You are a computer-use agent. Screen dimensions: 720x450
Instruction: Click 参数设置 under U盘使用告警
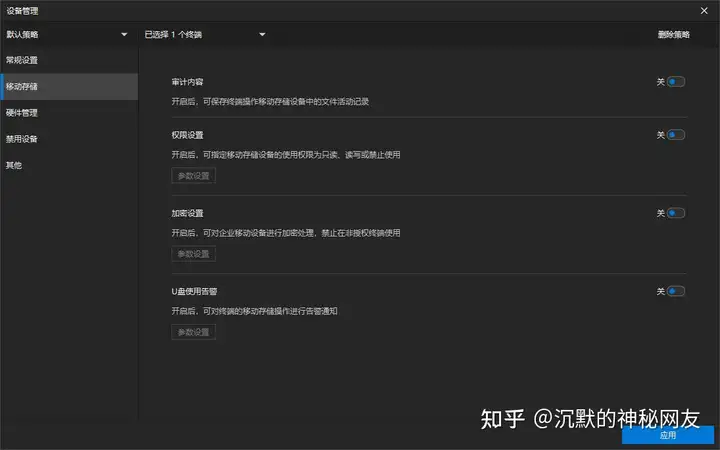point(193,332)
